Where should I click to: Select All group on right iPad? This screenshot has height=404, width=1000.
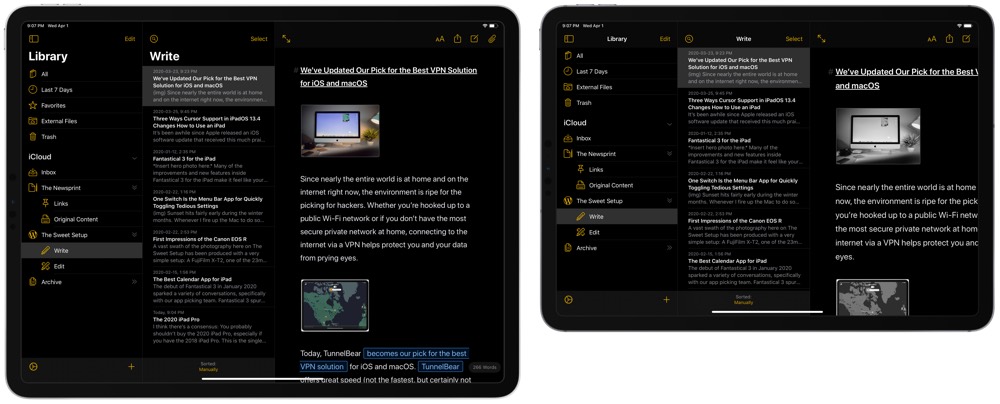[x=617, y=56]
